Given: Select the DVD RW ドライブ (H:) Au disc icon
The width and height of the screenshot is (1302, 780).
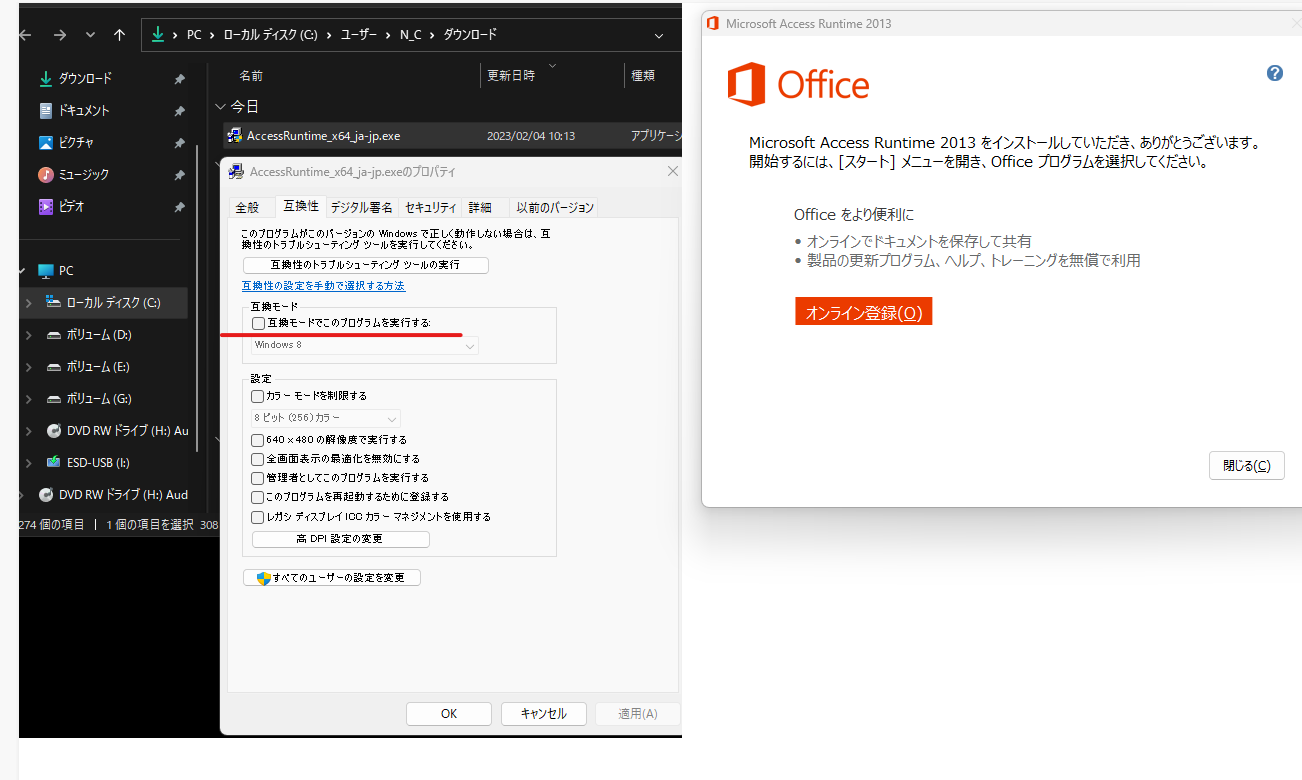Looking at the screenshot, I should point(54,431).
